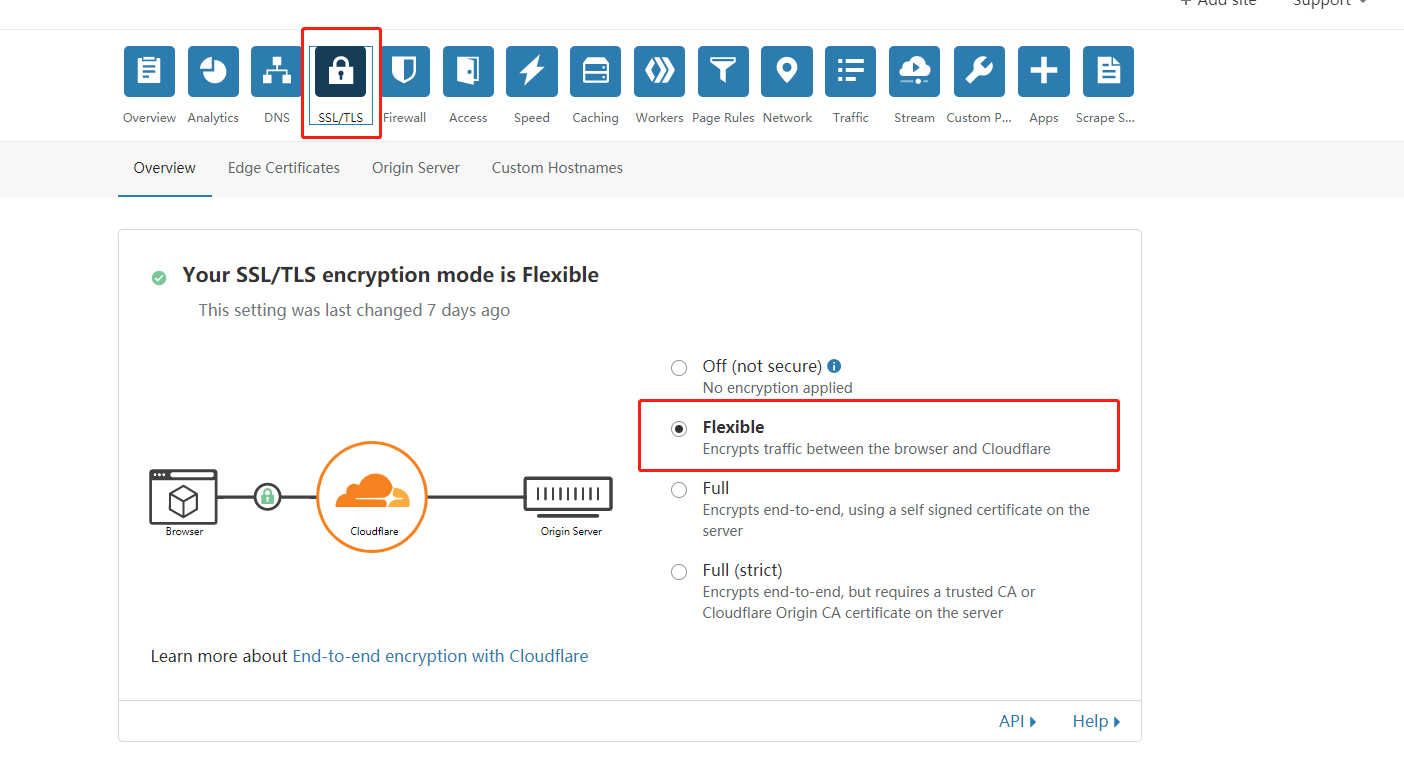Enable Full (strict) encryption mode
Screen dimensions: 1404x761
point(679,571)
